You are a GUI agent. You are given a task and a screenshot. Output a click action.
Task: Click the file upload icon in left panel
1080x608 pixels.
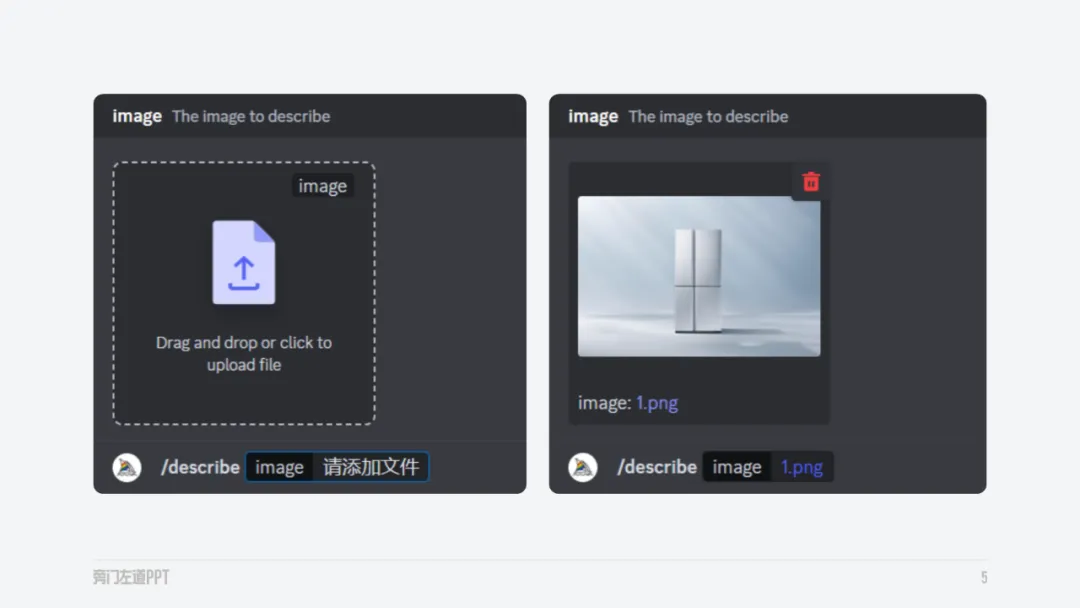tap(244, 262)
